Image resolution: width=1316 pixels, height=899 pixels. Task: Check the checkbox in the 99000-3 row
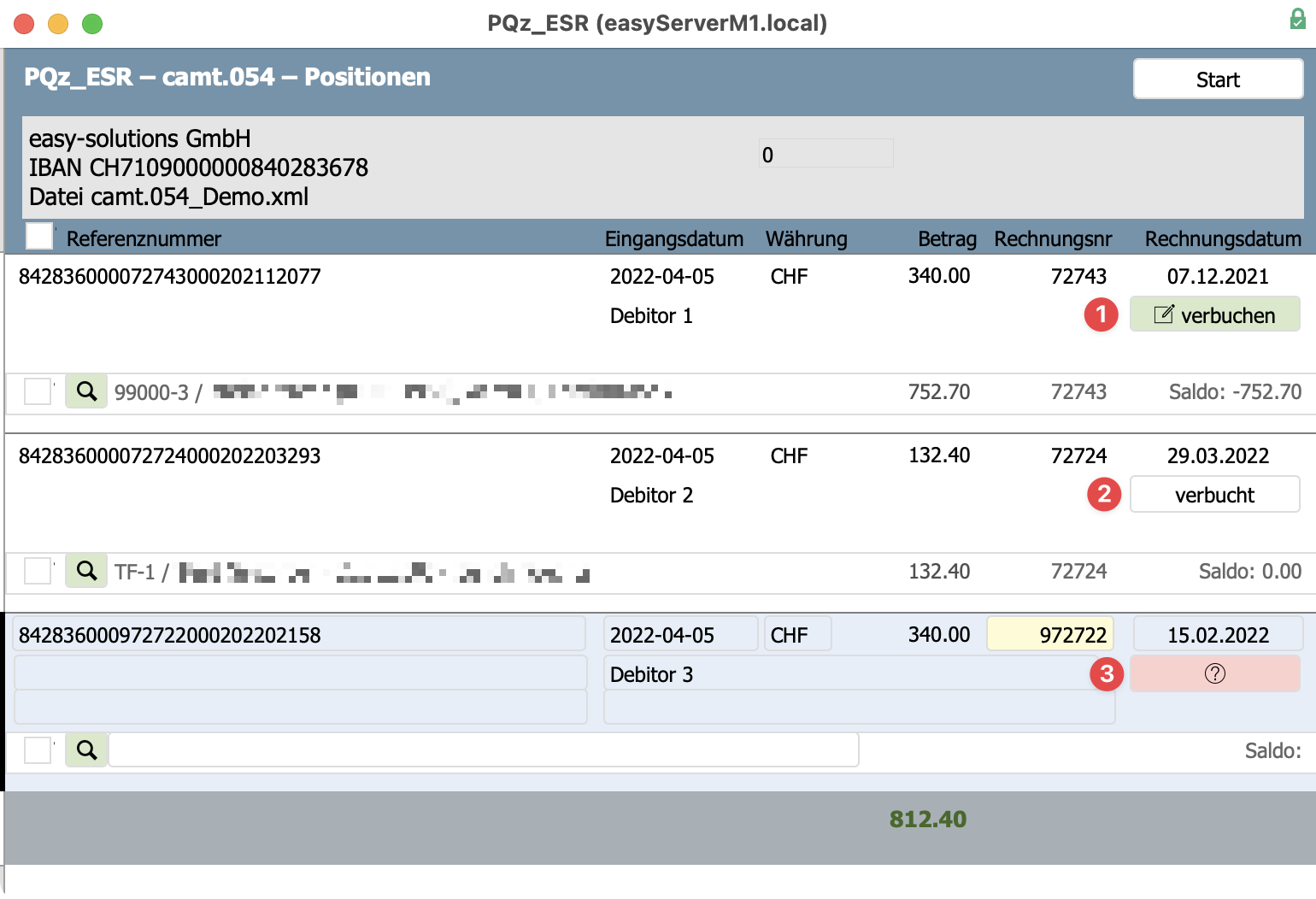(x=38, y=391)
